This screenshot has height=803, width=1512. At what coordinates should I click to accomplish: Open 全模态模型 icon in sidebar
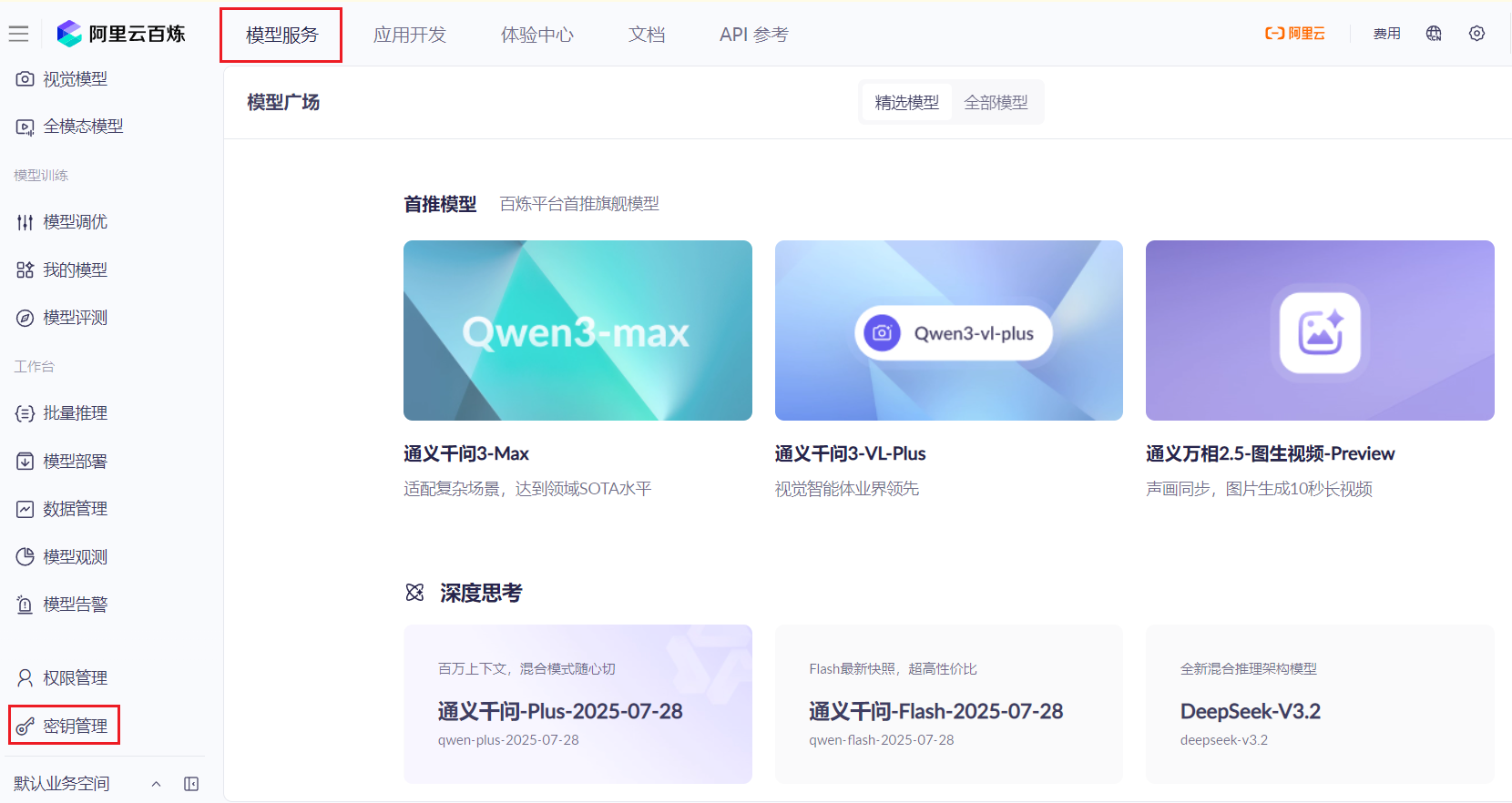point(26,127)
